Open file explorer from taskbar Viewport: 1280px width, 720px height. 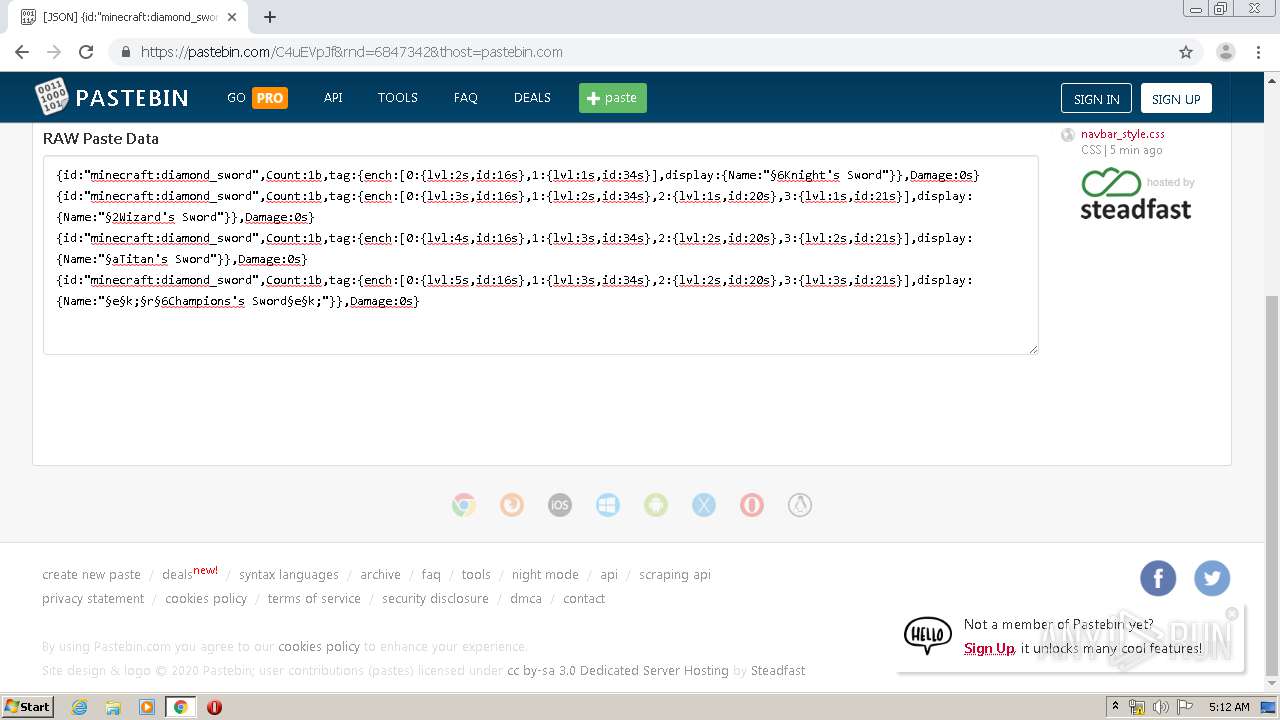(113, 707)
